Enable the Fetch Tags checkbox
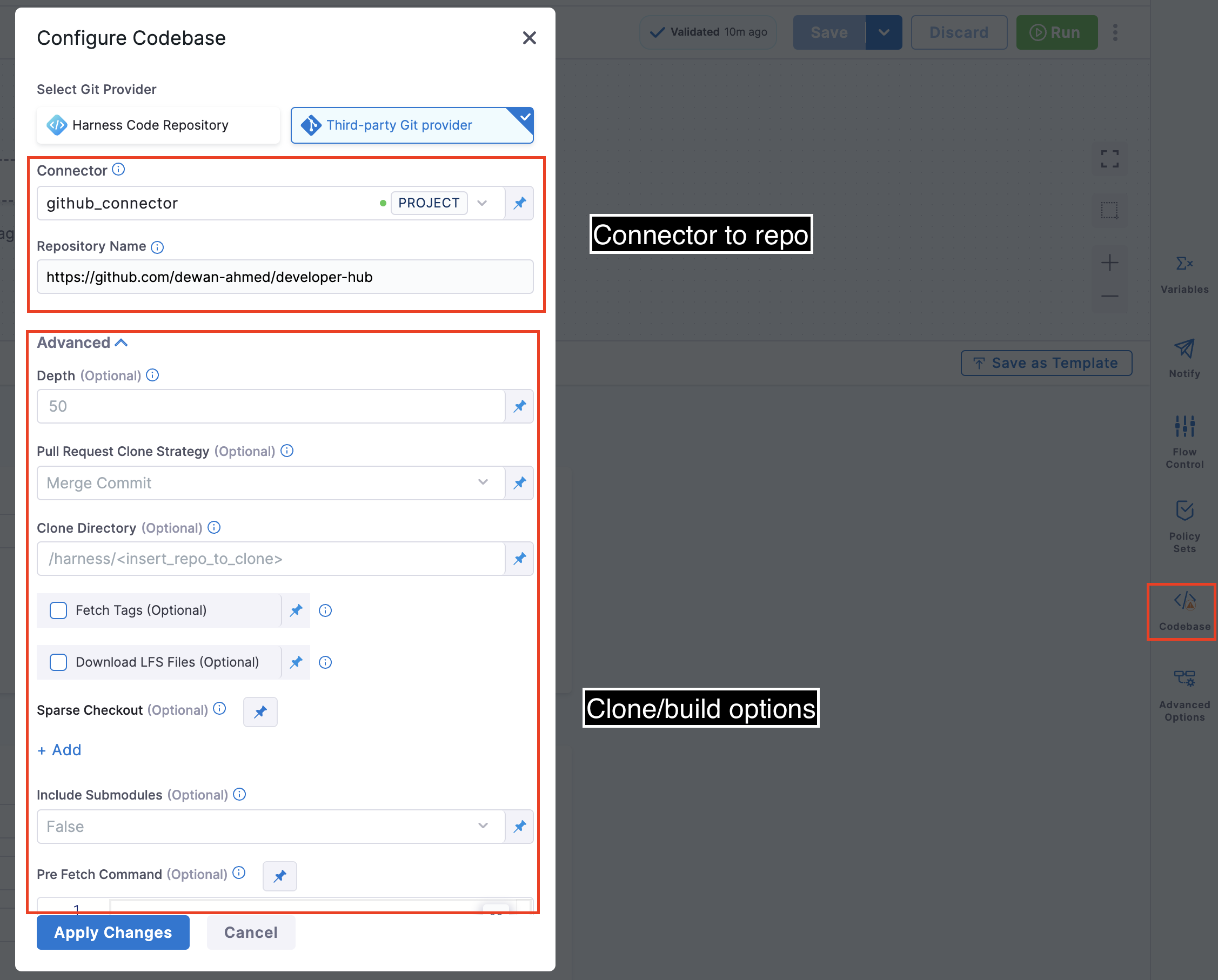Viewport: 1218px width, 980px height. coord(58,610)
